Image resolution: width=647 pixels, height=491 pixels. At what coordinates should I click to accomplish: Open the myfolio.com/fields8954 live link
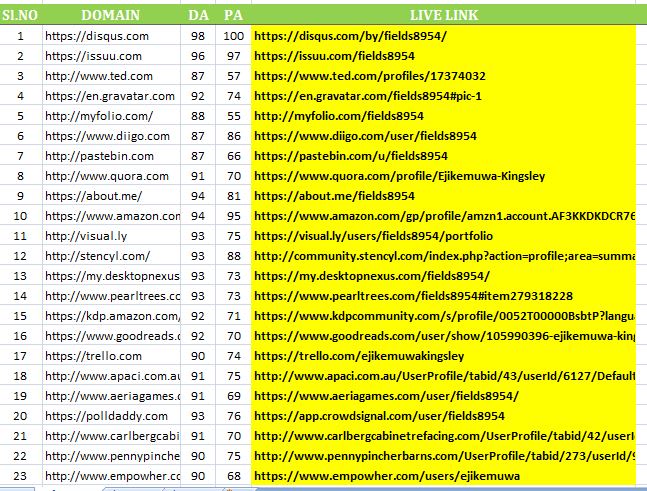point(339,116)
